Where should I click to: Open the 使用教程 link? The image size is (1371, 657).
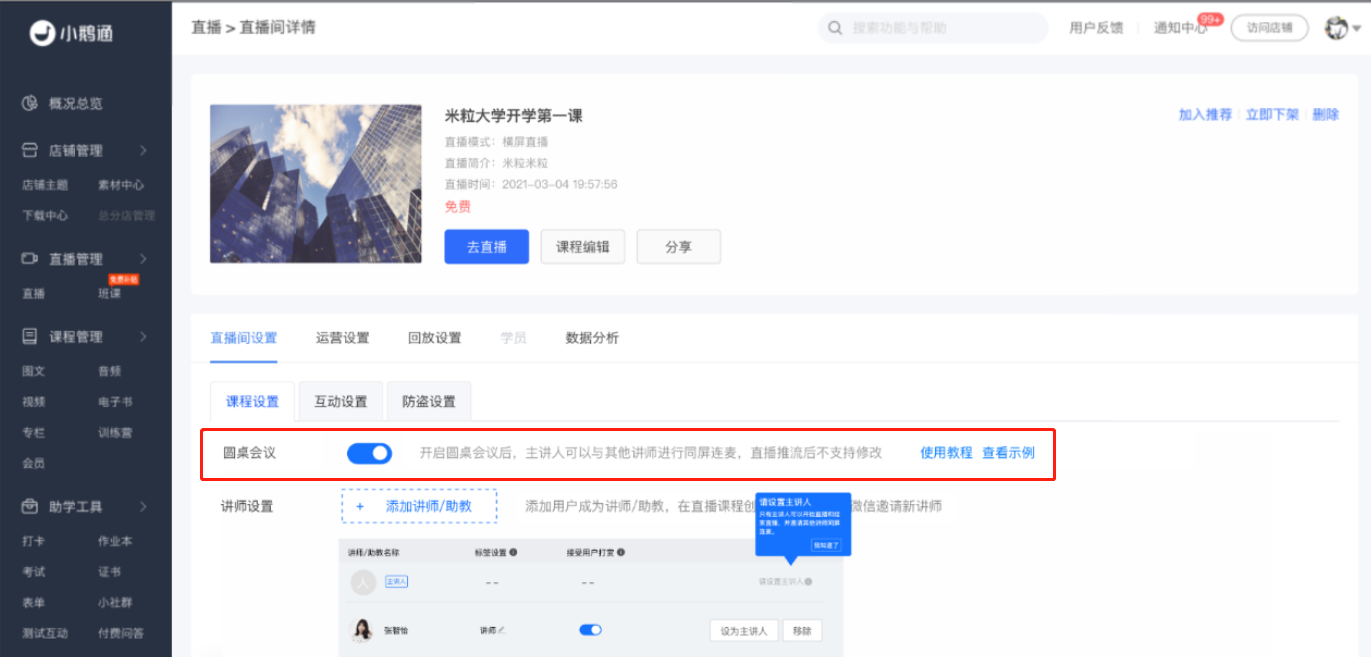click(946, 453)
